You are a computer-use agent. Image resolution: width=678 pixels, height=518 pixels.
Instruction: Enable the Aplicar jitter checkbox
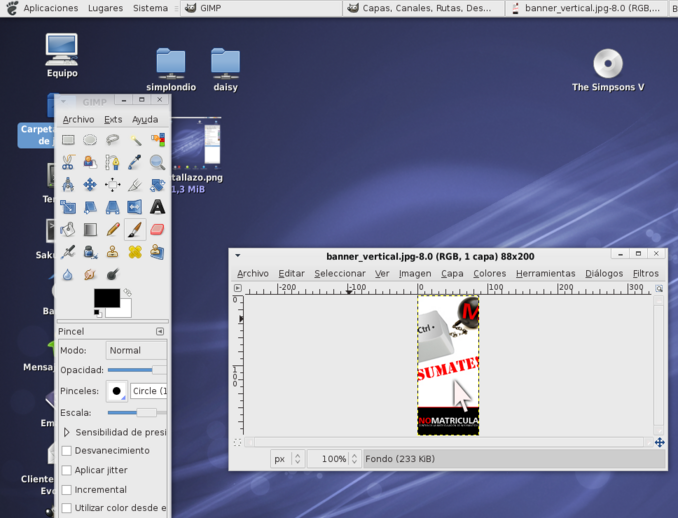pyautogui.click(x=67, y=470)
